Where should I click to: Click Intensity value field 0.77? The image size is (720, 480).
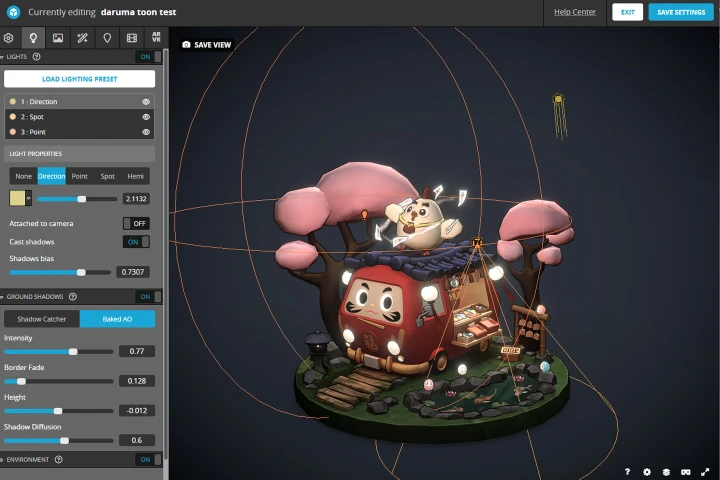[137, 351]
